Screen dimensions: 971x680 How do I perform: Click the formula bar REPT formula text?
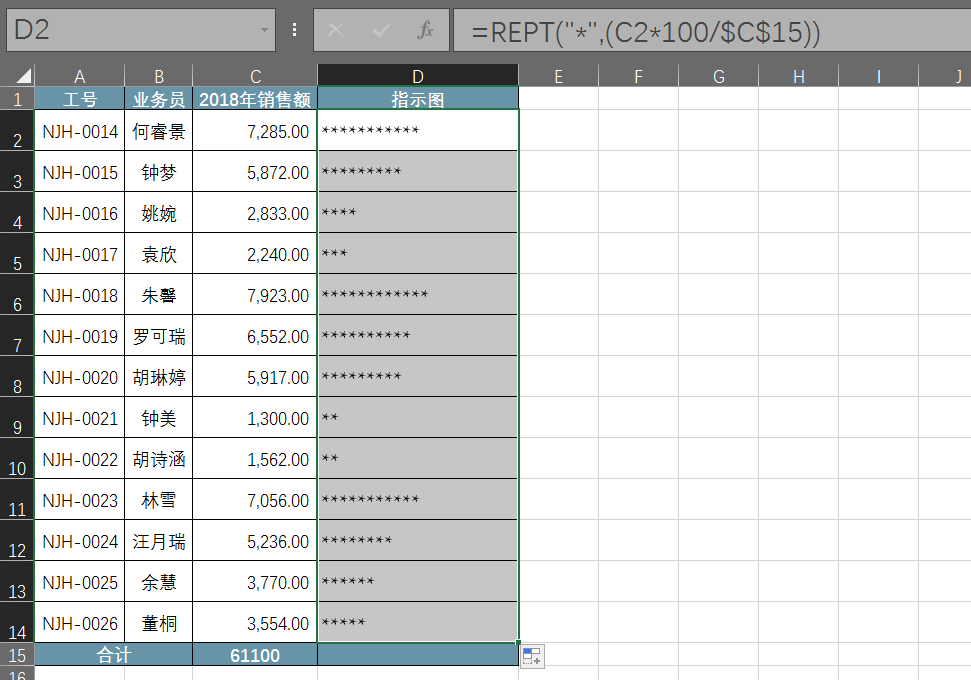646,32
